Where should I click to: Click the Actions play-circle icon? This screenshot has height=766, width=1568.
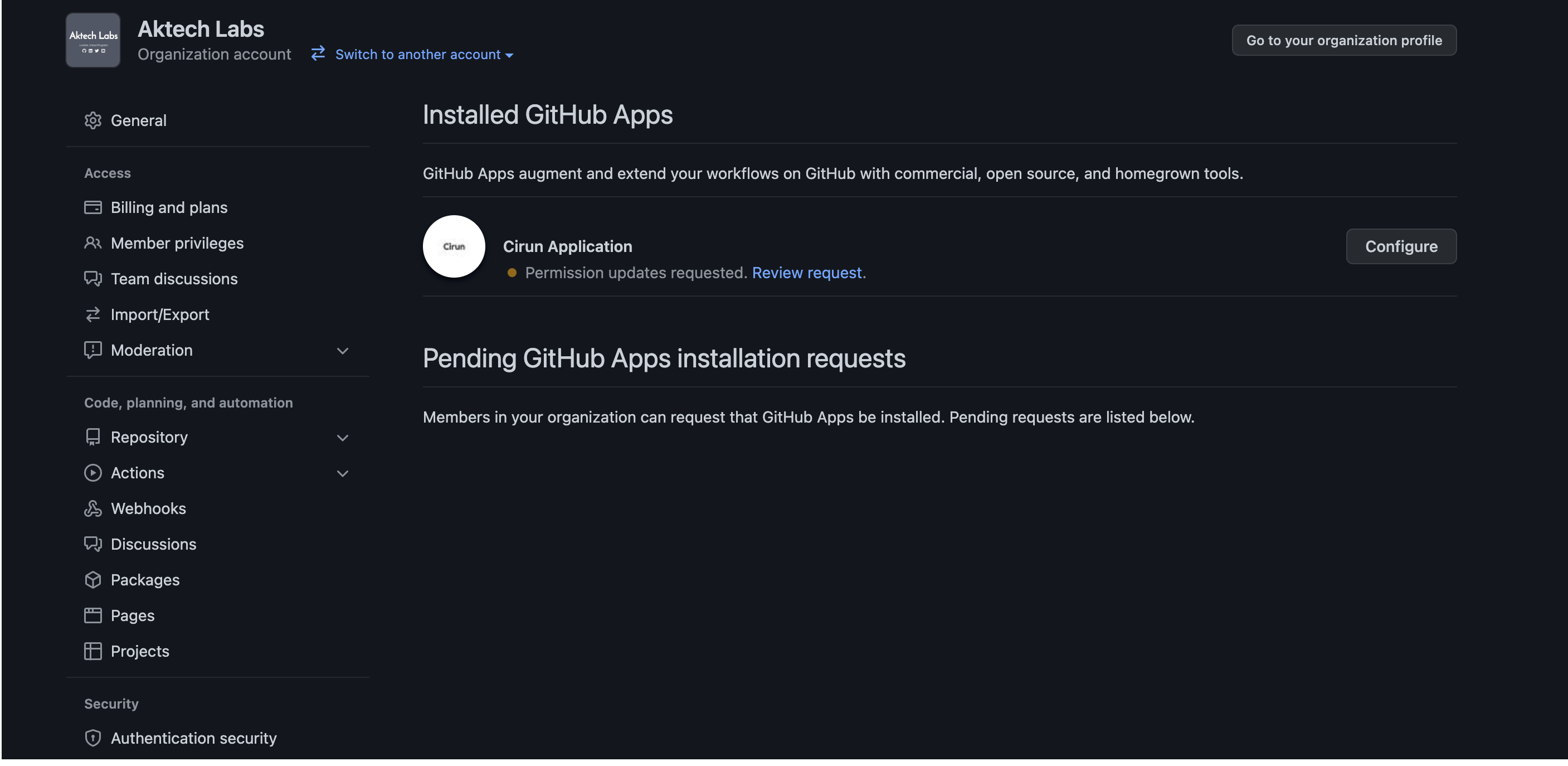point(92,473)
